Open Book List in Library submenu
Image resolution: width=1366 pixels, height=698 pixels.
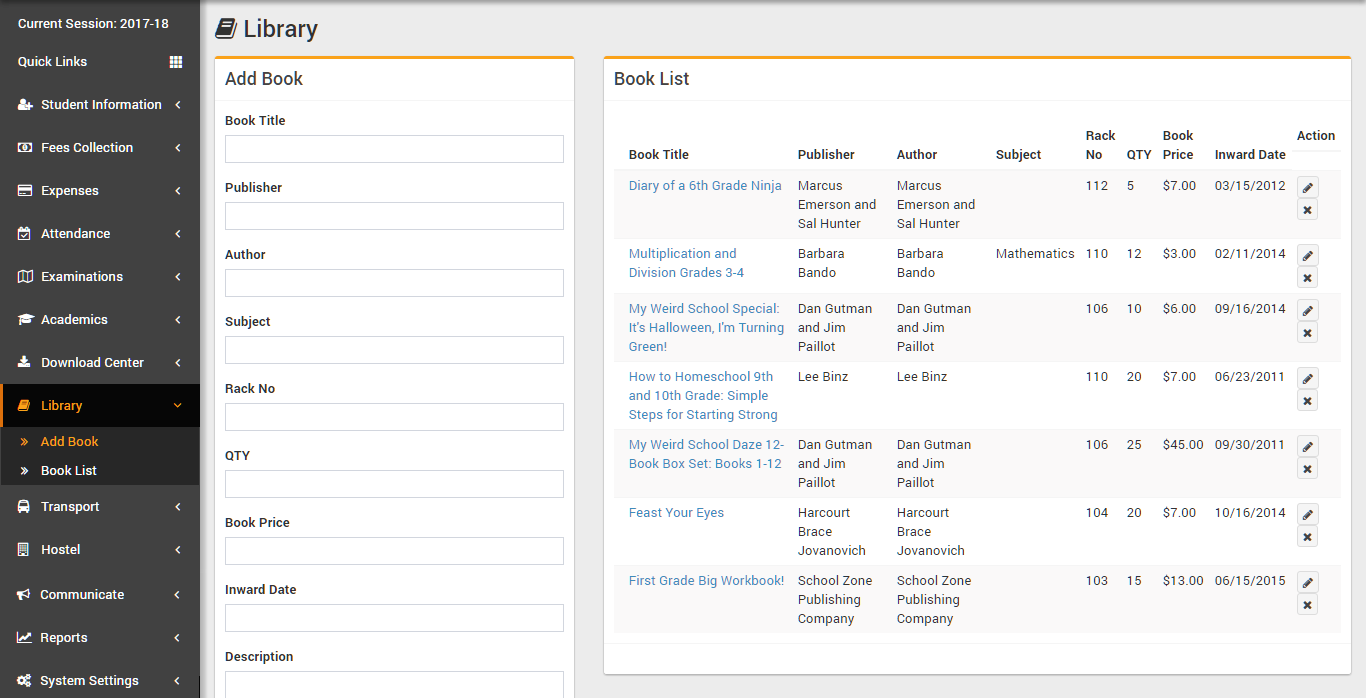click(x=69, y=471)
